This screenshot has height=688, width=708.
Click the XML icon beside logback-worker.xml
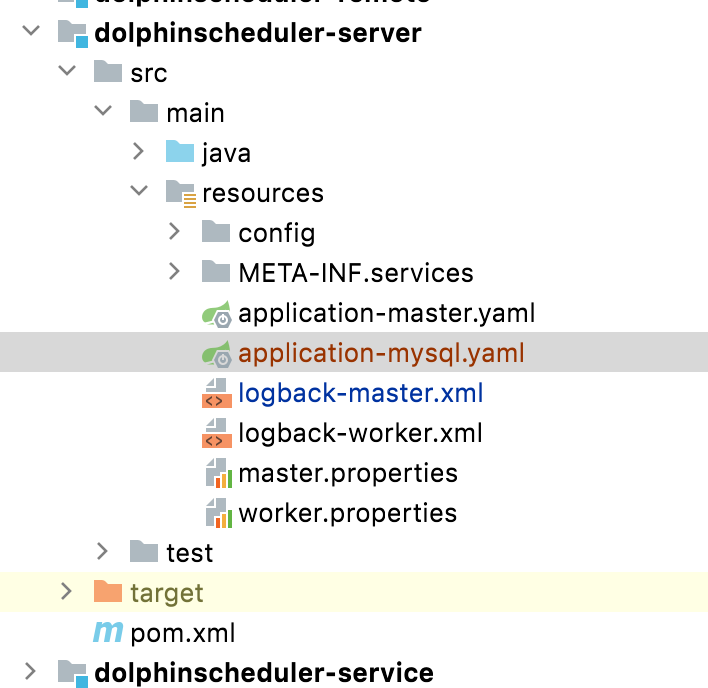click(216, 434)
